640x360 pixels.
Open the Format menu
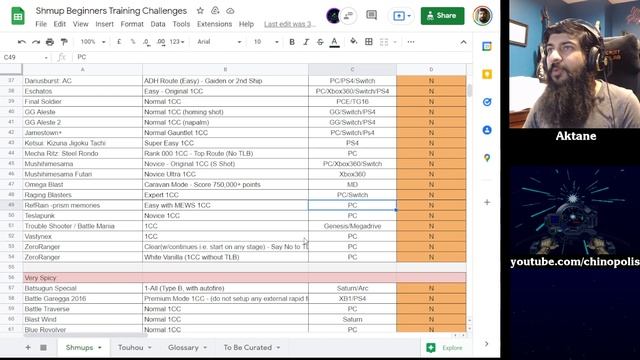point(132,24)
